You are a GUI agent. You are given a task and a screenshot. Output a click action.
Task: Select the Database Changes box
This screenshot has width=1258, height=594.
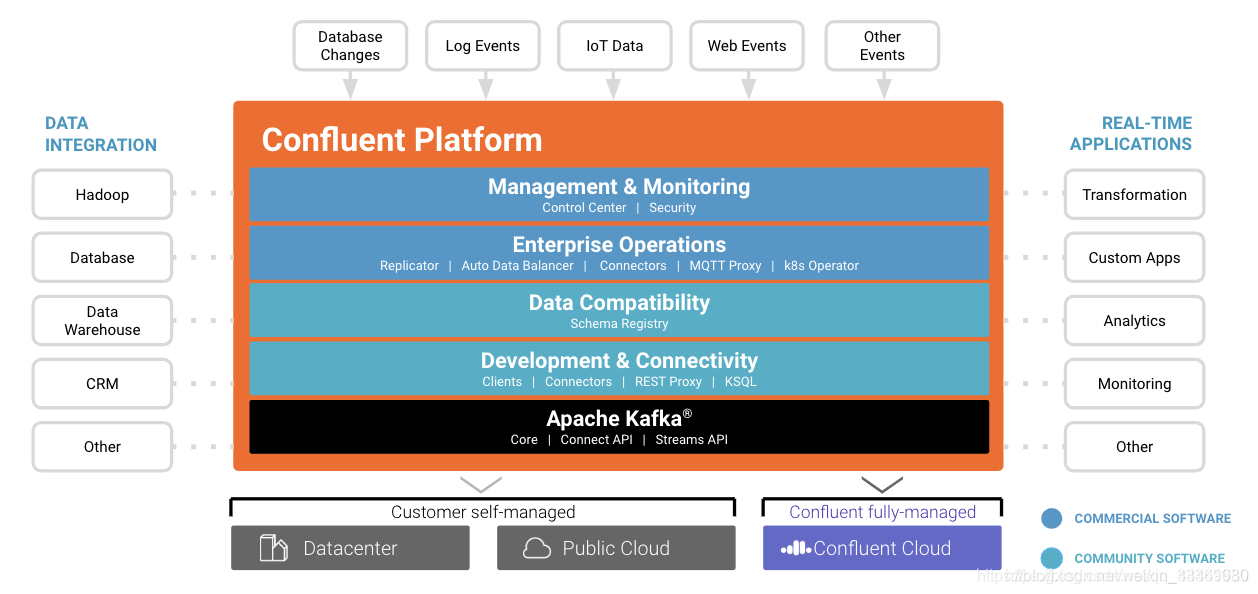350,46
